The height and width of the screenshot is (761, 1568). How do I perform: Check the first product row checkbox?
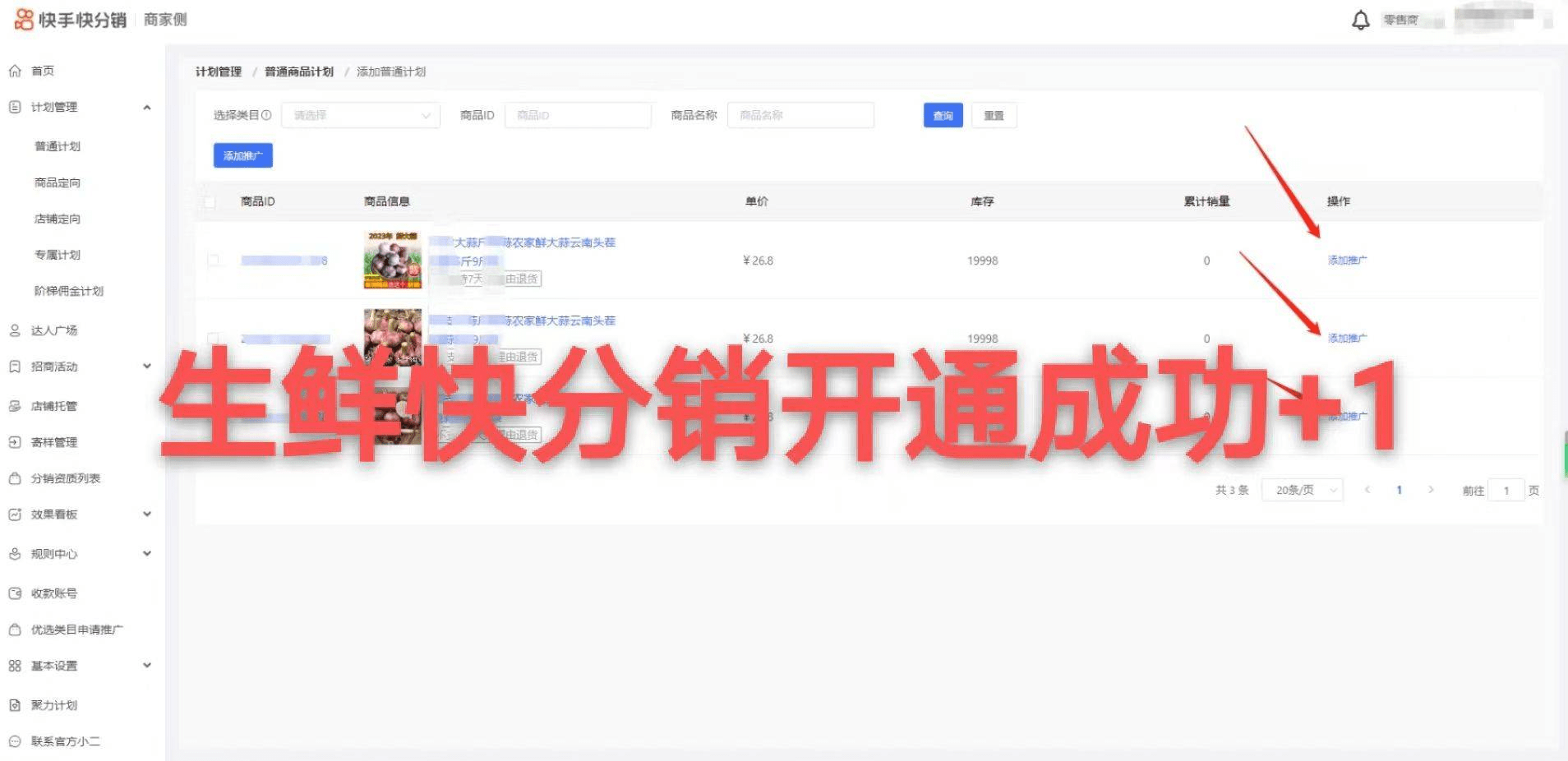click(214, 261)
